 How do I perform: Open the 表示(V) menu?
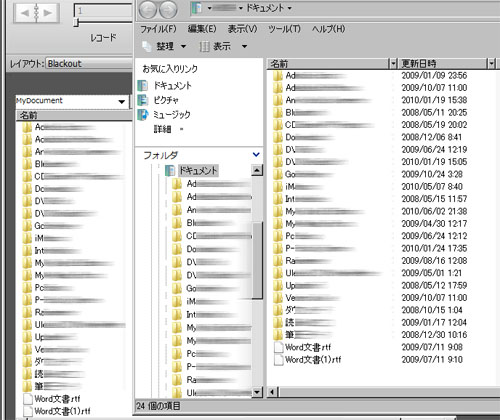click(x=242, y=29)
